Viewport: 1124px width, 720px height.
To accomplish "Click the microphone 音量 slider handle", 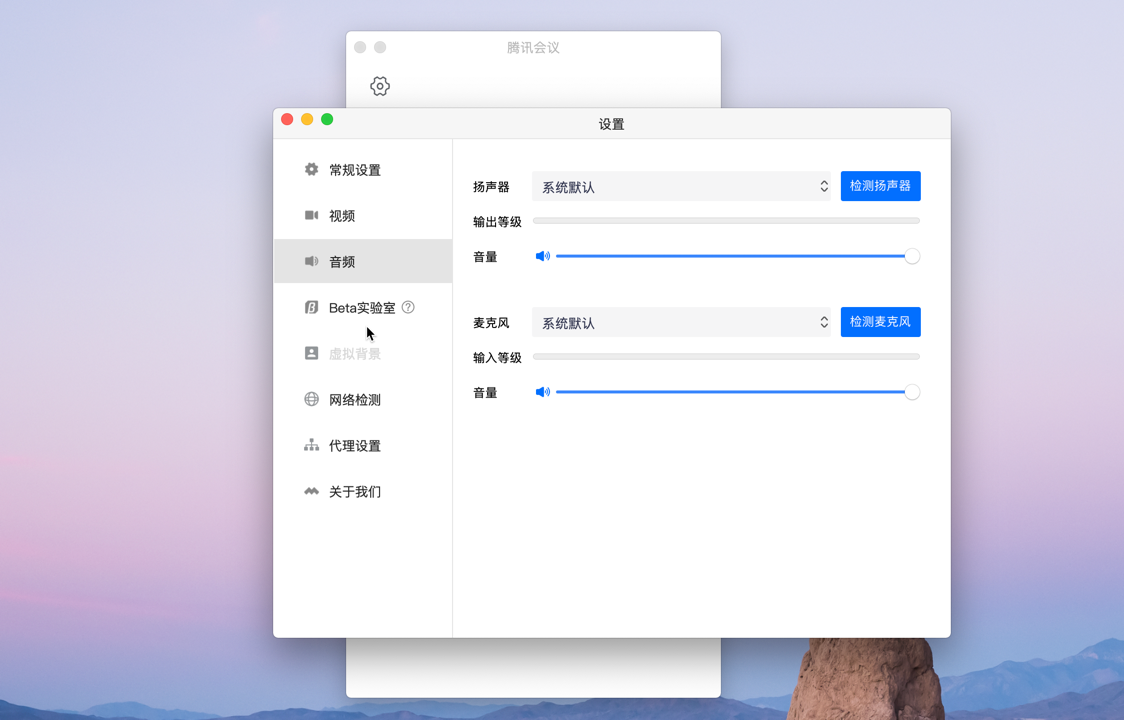I will [912, 392].
